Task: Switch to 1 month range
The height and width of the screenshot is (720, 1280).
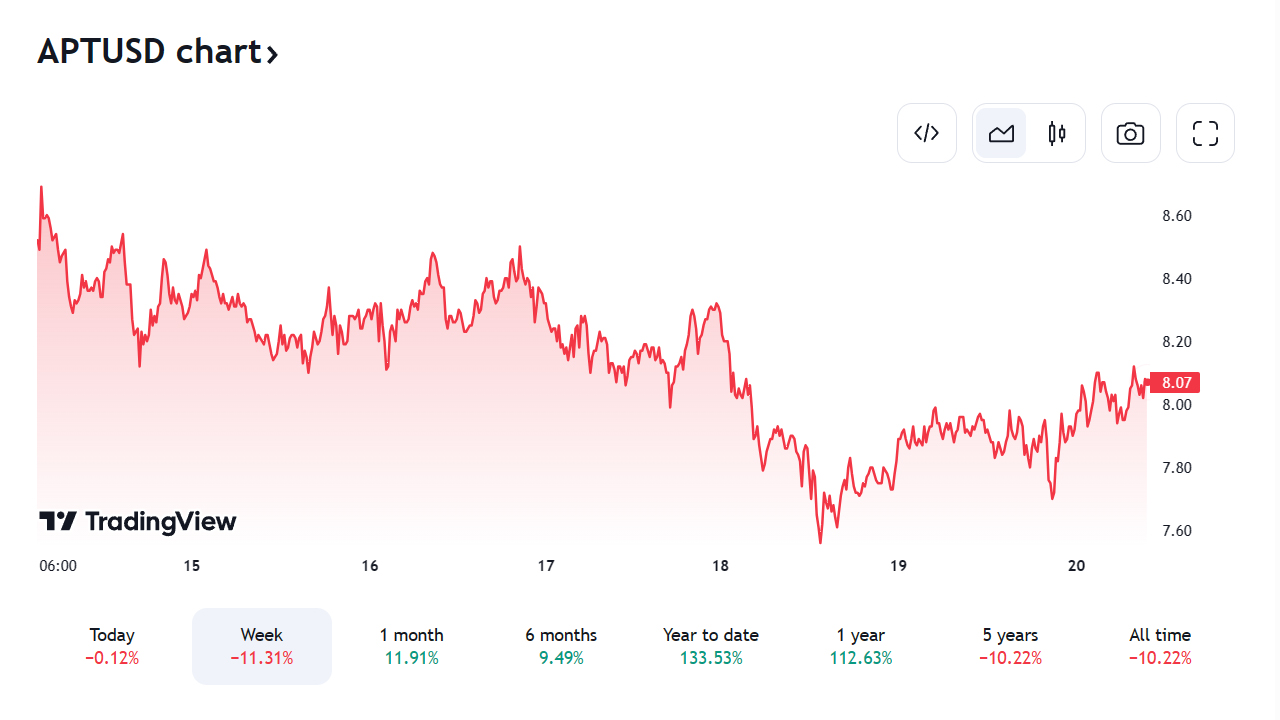Action: (x=411, y=646)
